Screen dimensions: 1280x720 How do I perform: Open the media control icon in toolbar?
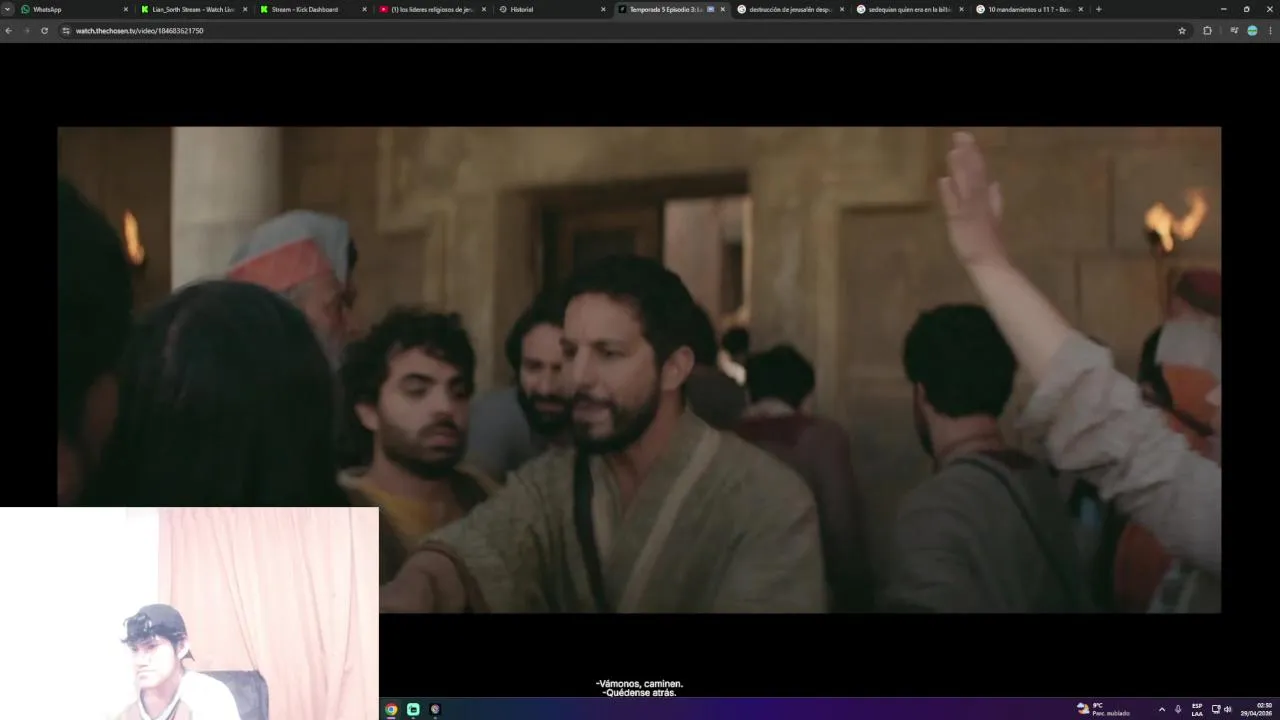1234,31
